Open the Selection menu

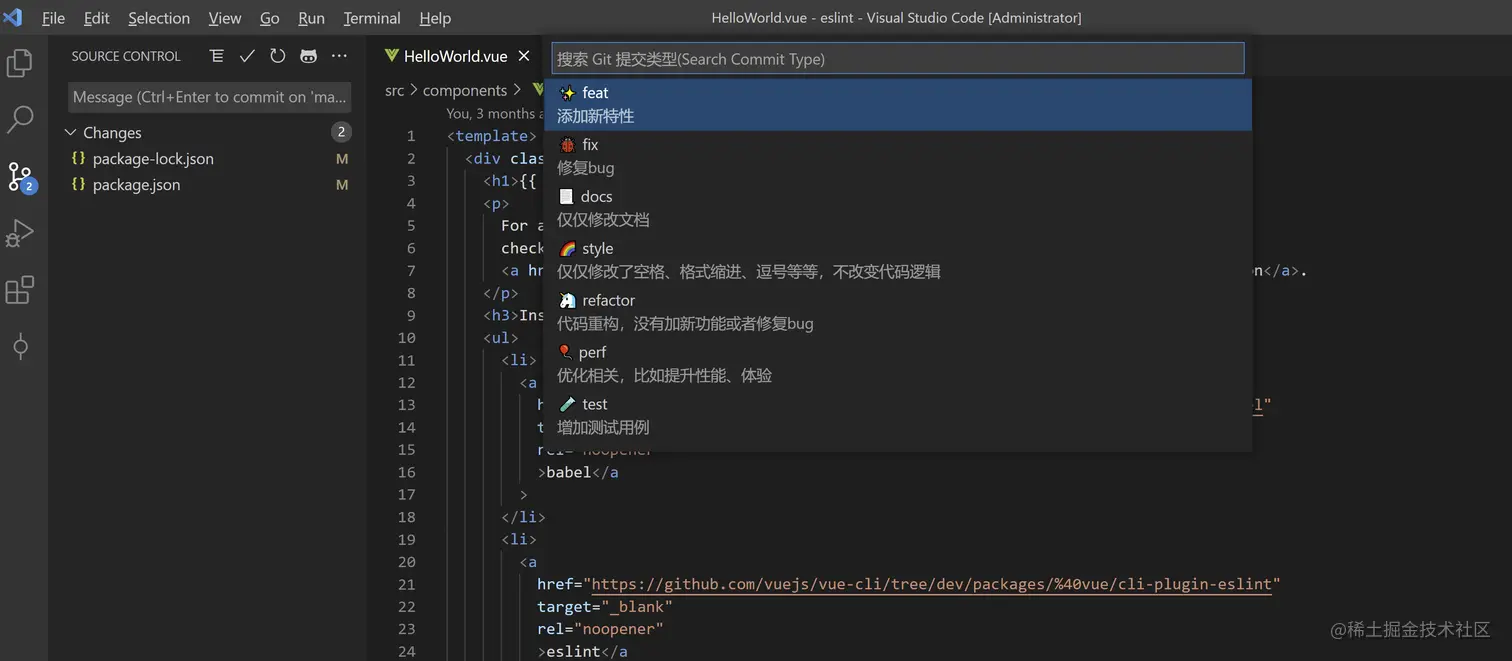coord(159,18)
